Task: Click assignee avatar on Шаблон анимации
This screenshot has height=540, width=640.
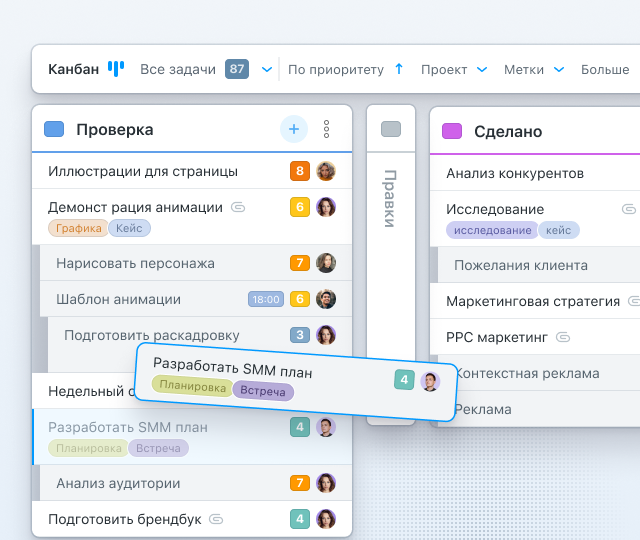Action: (326, 299)
